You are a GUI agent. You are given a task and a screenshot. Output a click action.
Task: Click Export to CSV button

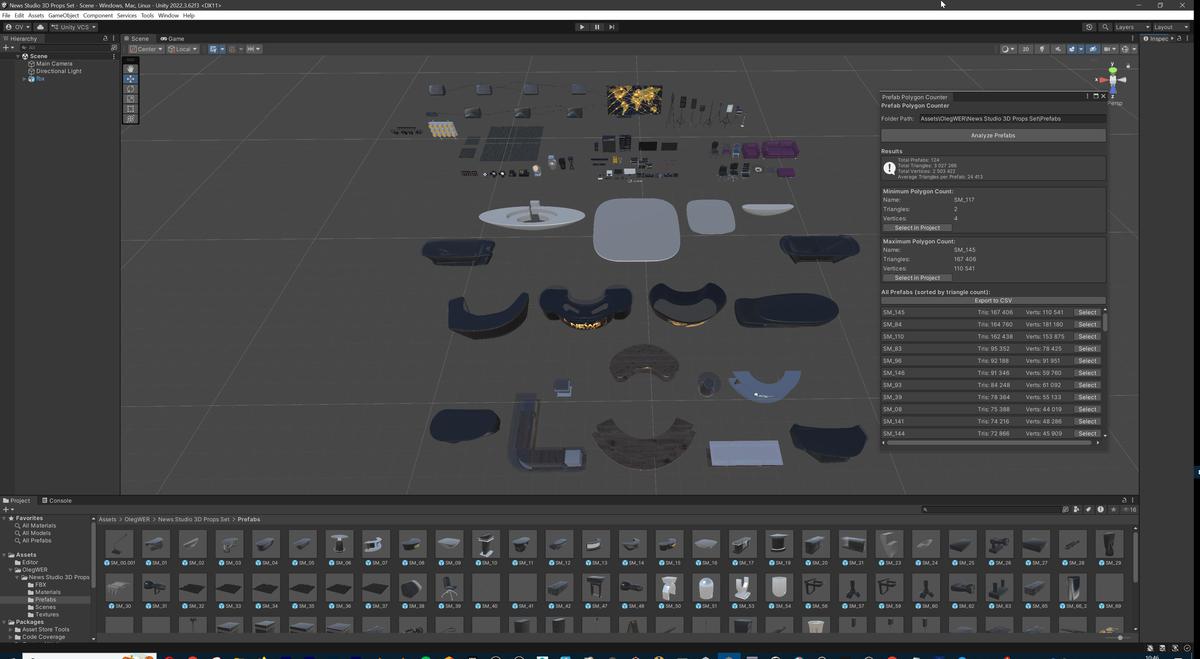[993, 300]
